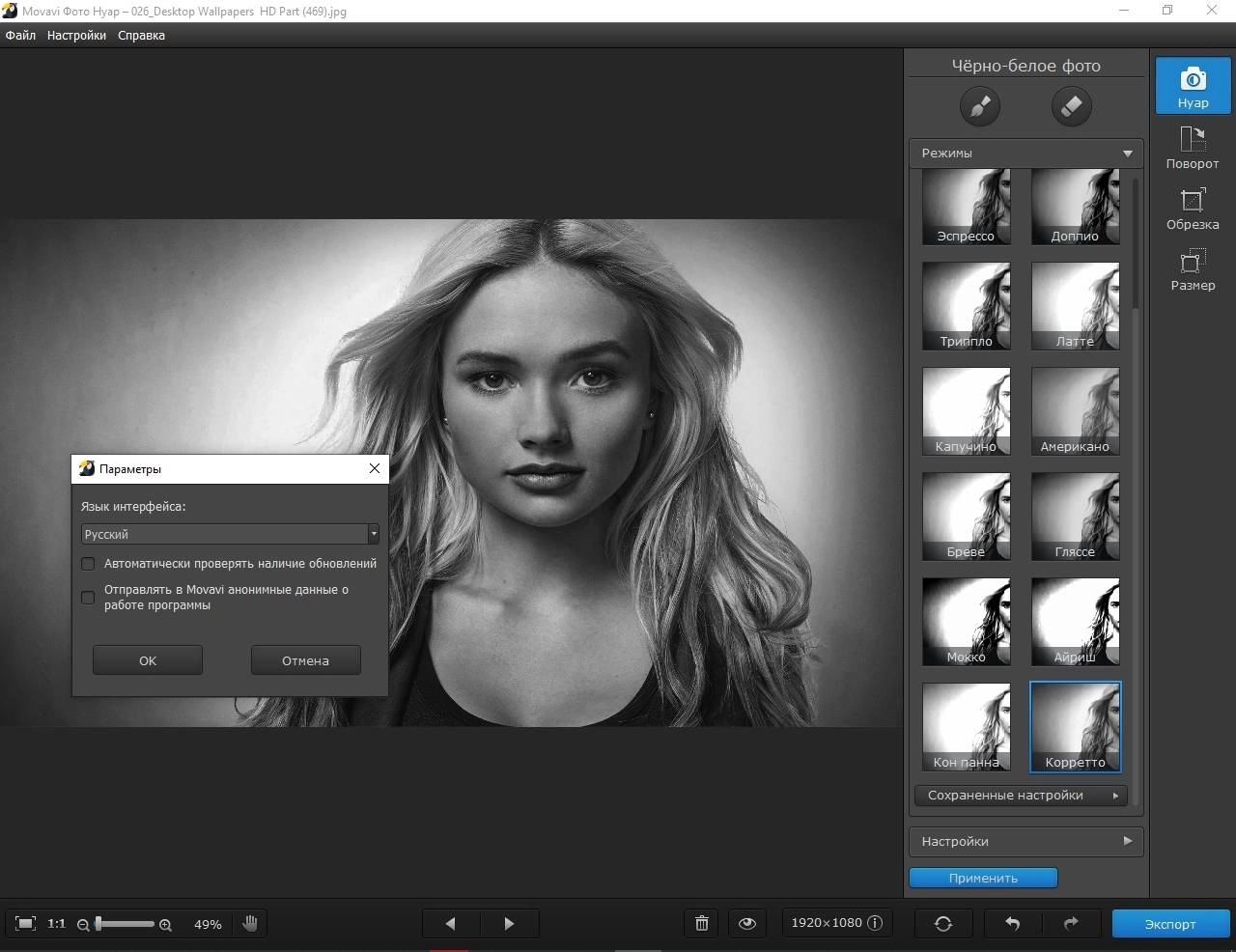Switch to Размер resize tool
The width and height of the screenshot is (1236, 952).
pos(1193,269)
